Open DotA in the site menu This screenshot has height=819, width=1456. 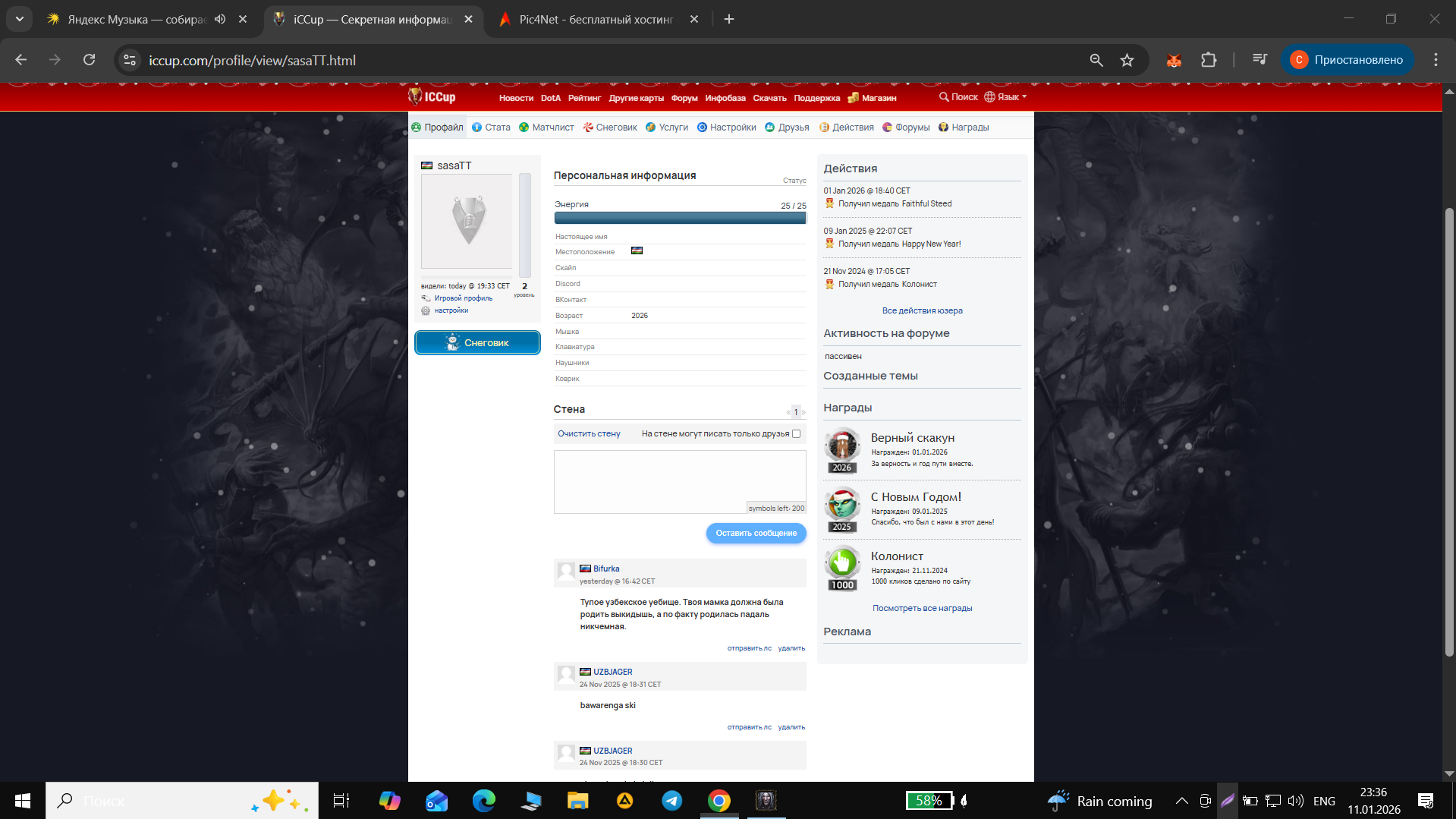click(x=551, y=98)
